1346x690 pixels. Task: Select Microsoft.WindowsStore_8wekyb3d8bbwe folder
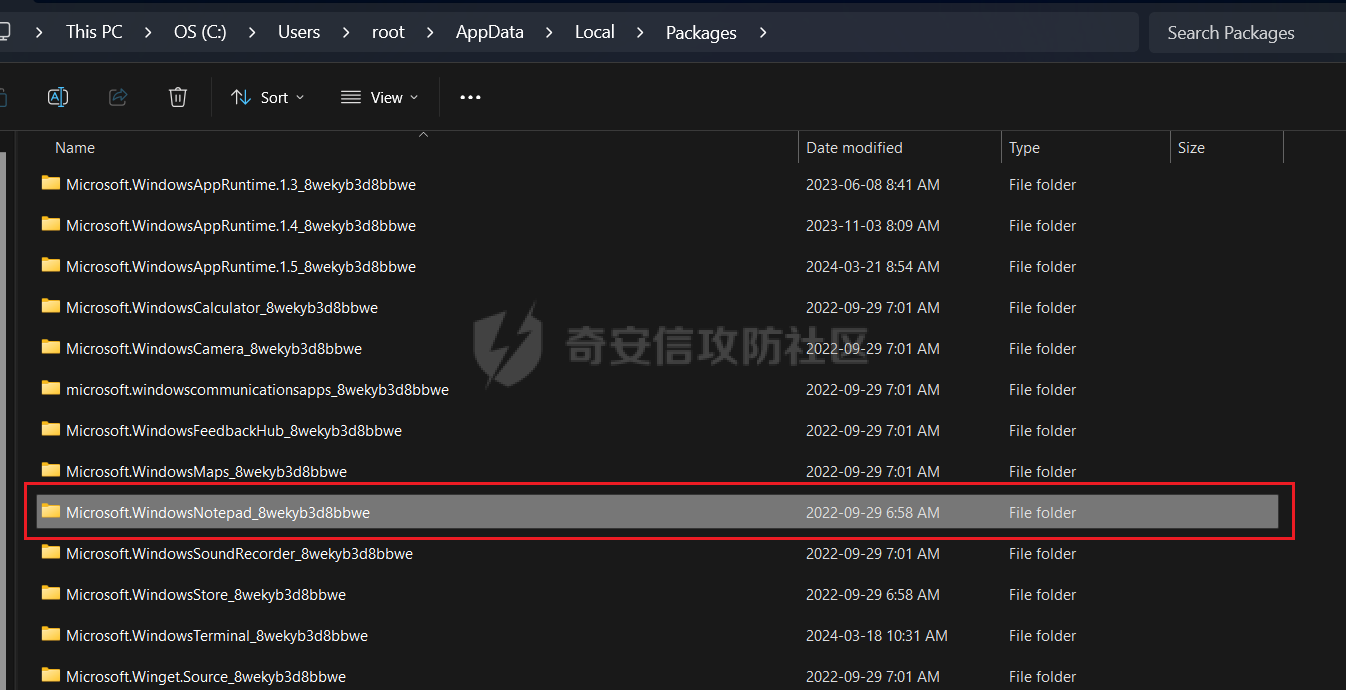[658, 594]
